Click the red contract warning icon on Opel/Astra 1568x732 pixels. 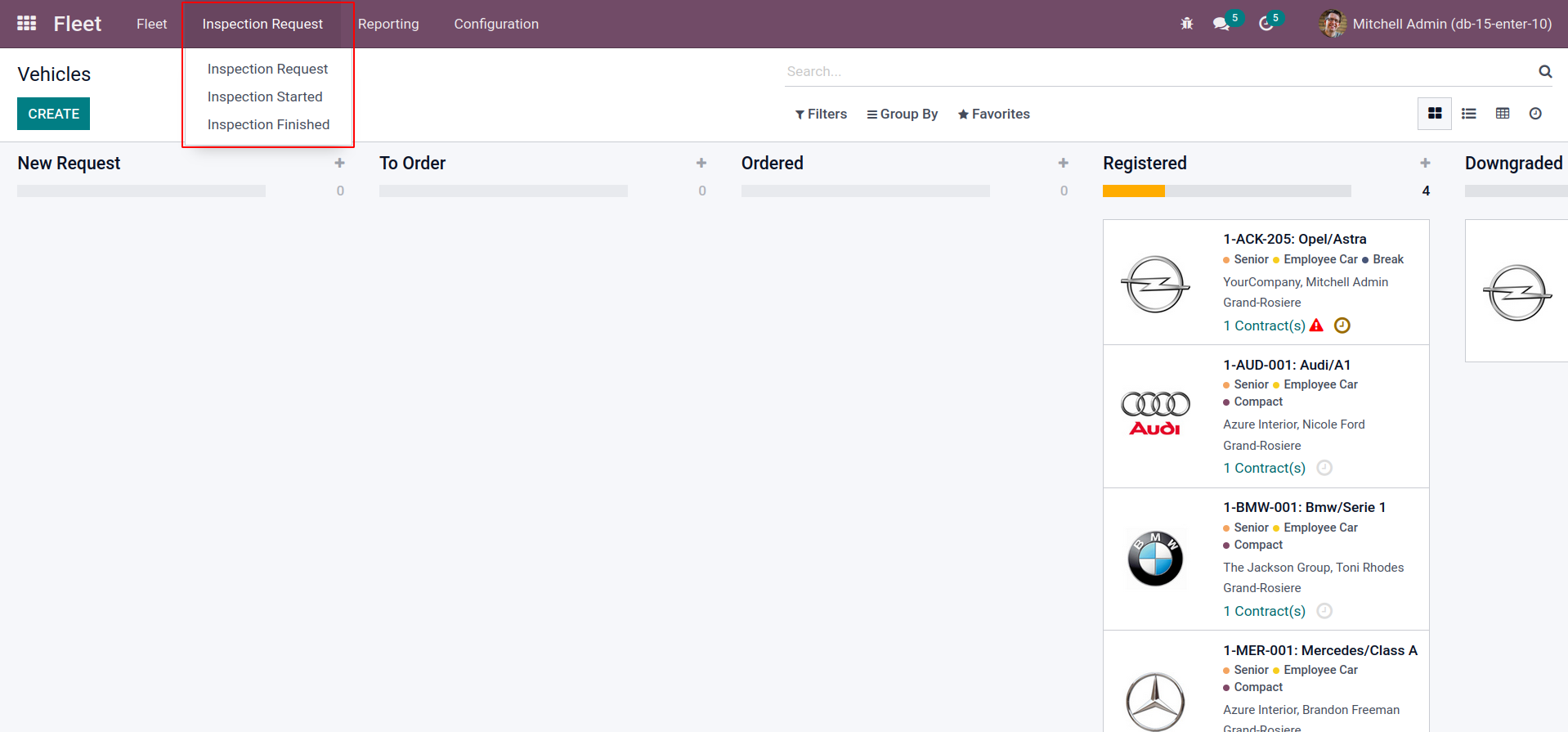click(1316, 326)
